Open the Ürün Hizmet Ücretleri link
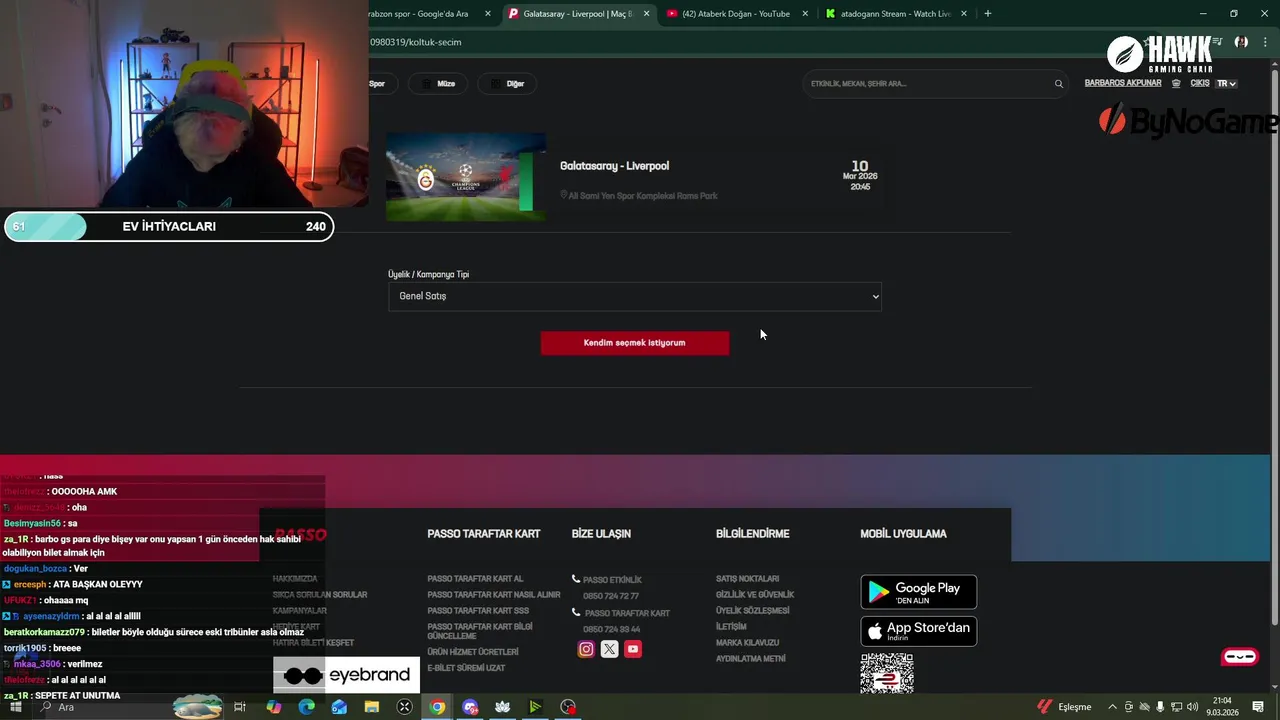This screenshot has width=1280, height=720. pyautogui.click(x=473, y=652)
